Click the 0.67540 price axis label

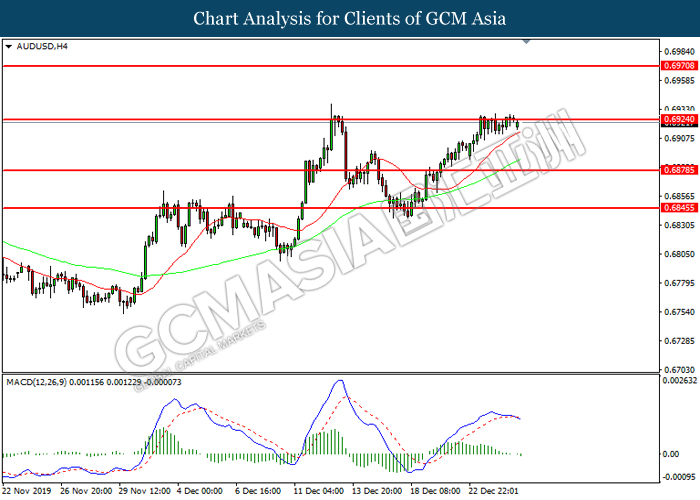pyautogui.click(x=679, y=312)
